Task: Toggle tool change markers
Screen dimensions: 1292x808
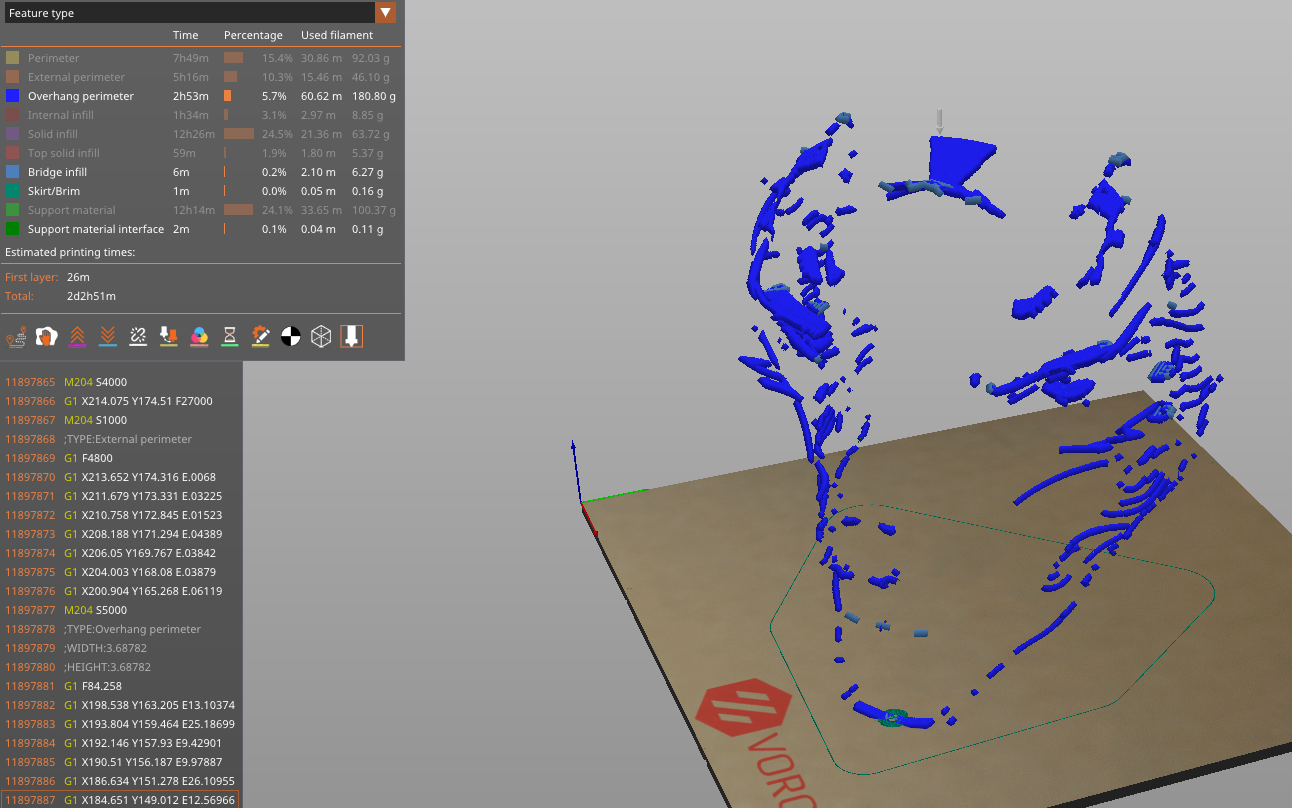Action: point(168,336)
